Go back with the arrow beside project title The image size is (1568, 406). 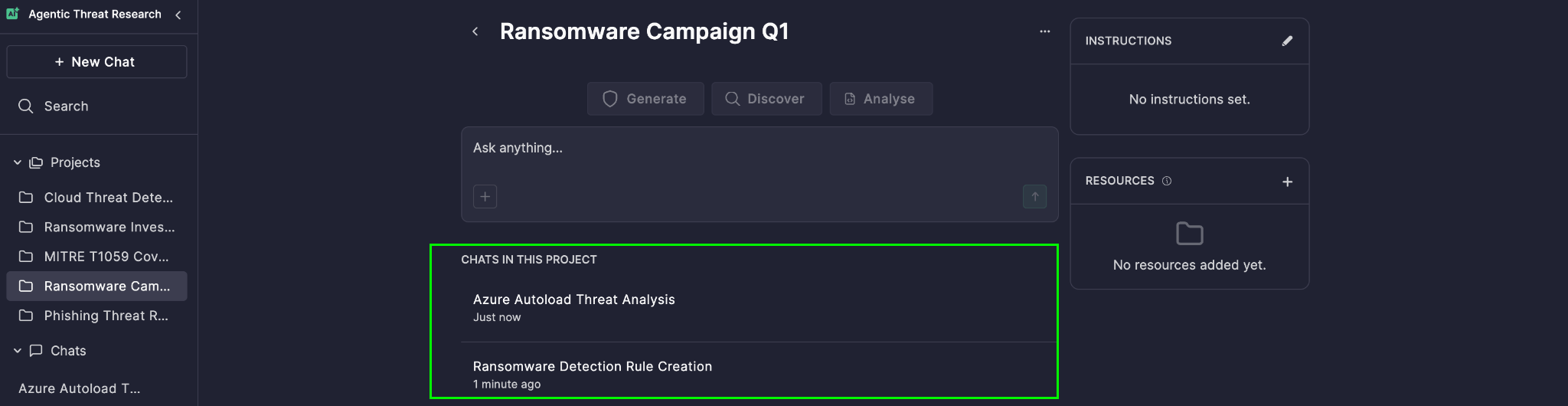pyautogui.click(x=475, y=31)
